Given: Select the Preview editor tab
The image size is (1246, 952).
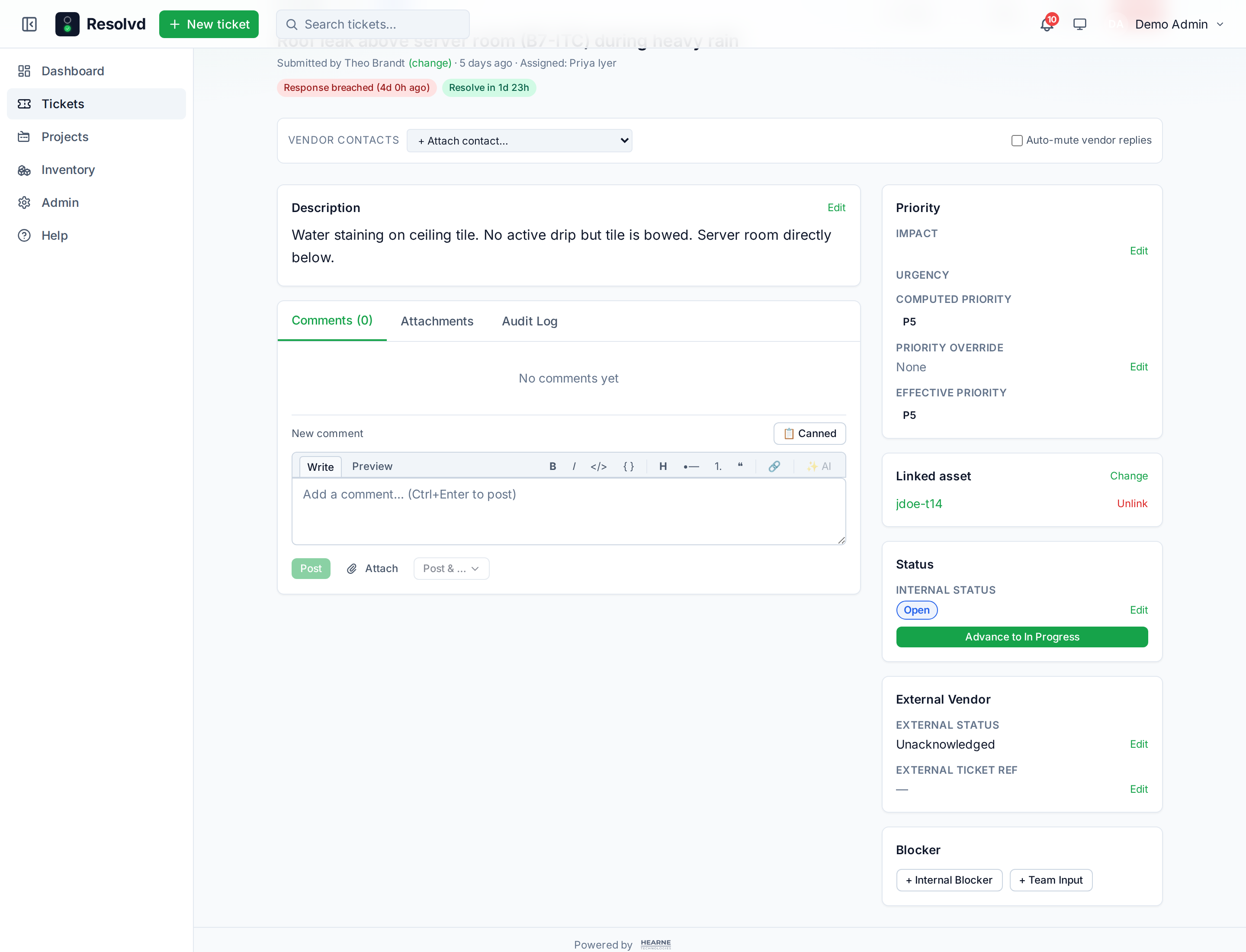Looking at the screenshot, I should pyautogui.click(x=372, y=466).
